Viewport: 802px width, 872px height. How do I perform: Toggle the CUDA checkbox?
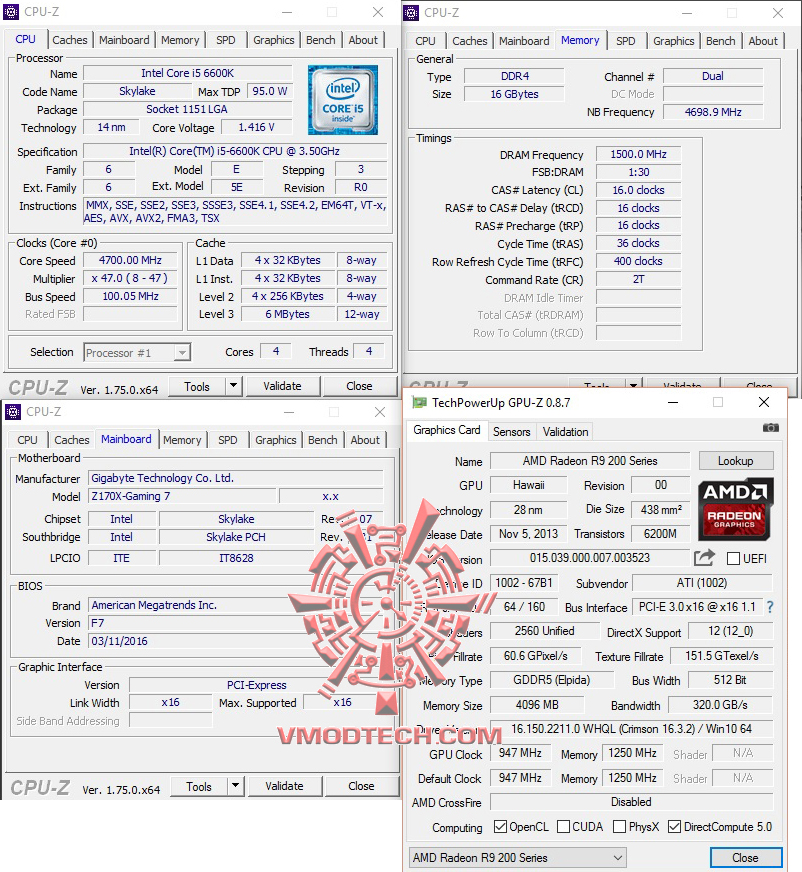(563, 826)
